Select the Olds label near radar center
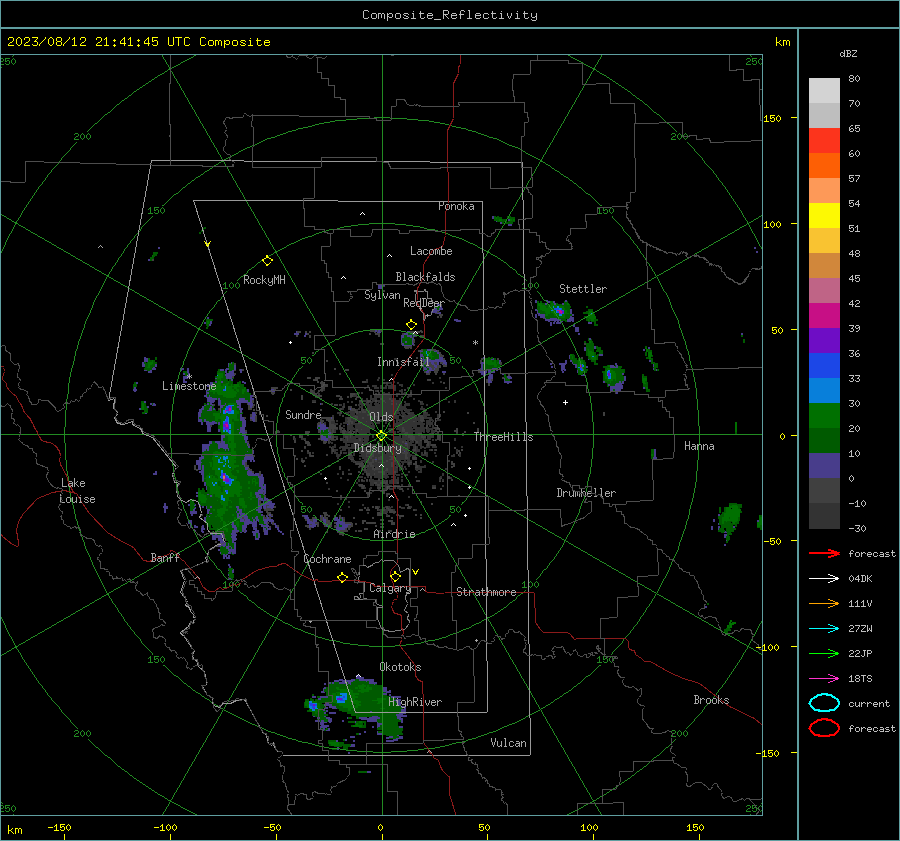 (381, 417)
